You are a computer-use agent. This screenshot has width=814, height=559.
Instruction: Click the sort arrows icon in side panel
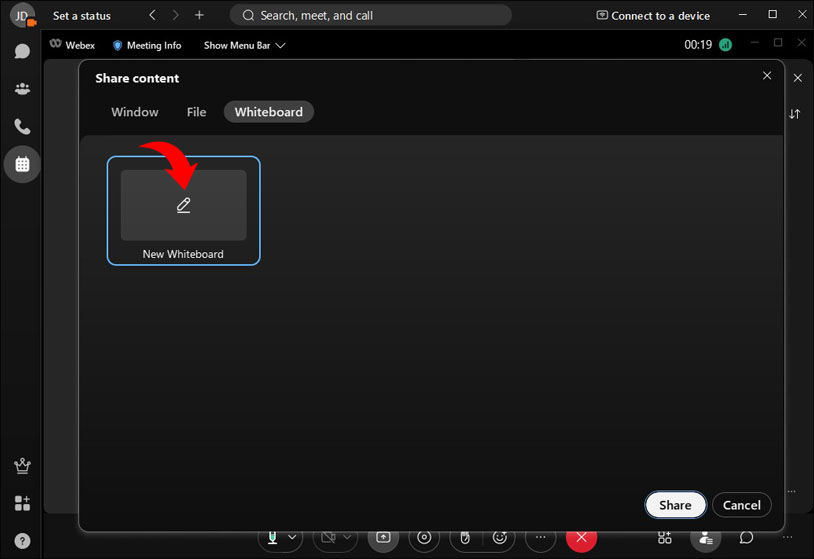tap(794, 114)
